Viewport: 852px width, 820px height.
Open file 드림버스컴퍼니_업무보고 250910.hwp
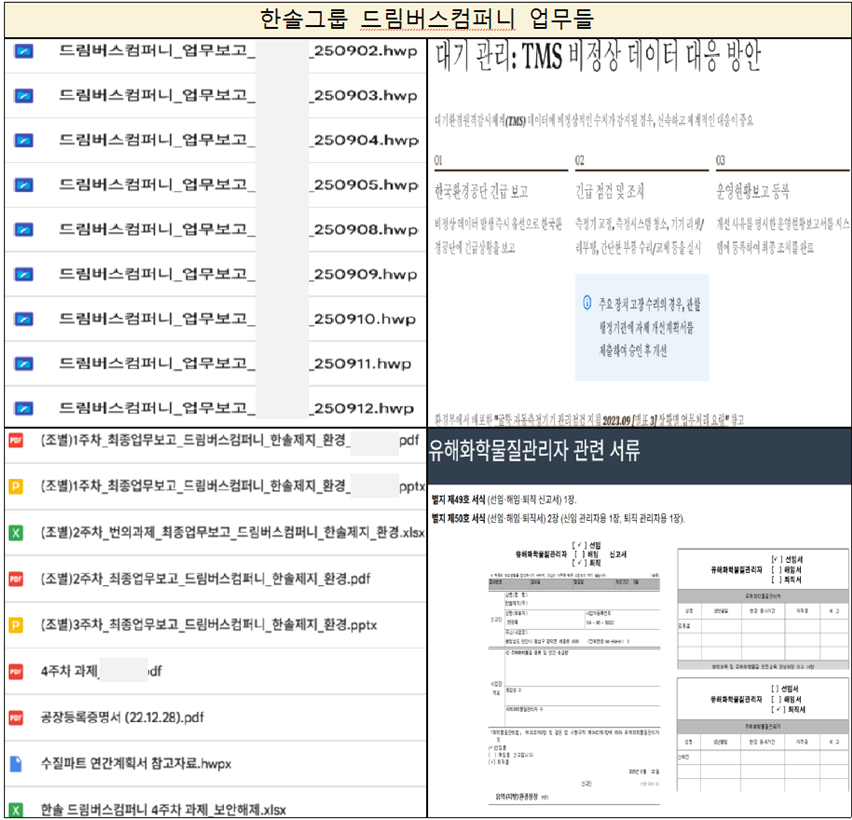pyautogui.click(x=237, y=318)
